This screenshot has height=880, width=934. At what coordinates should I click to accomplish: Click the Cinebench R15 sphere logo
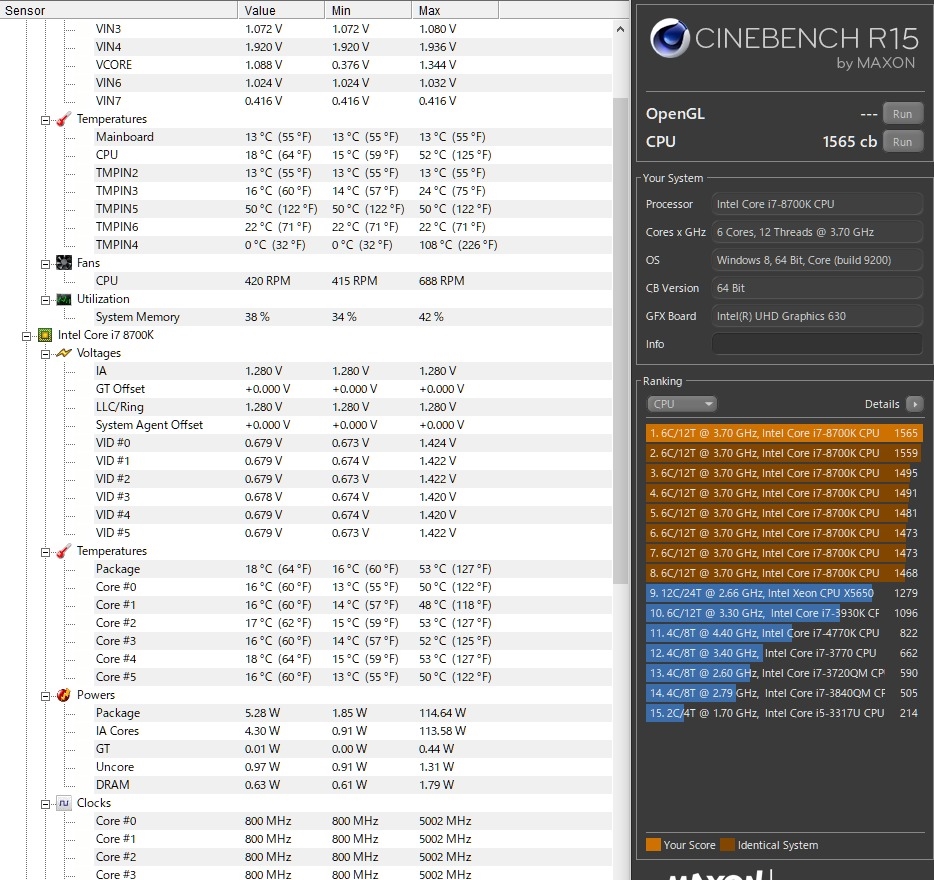click(x=670, y=38)
